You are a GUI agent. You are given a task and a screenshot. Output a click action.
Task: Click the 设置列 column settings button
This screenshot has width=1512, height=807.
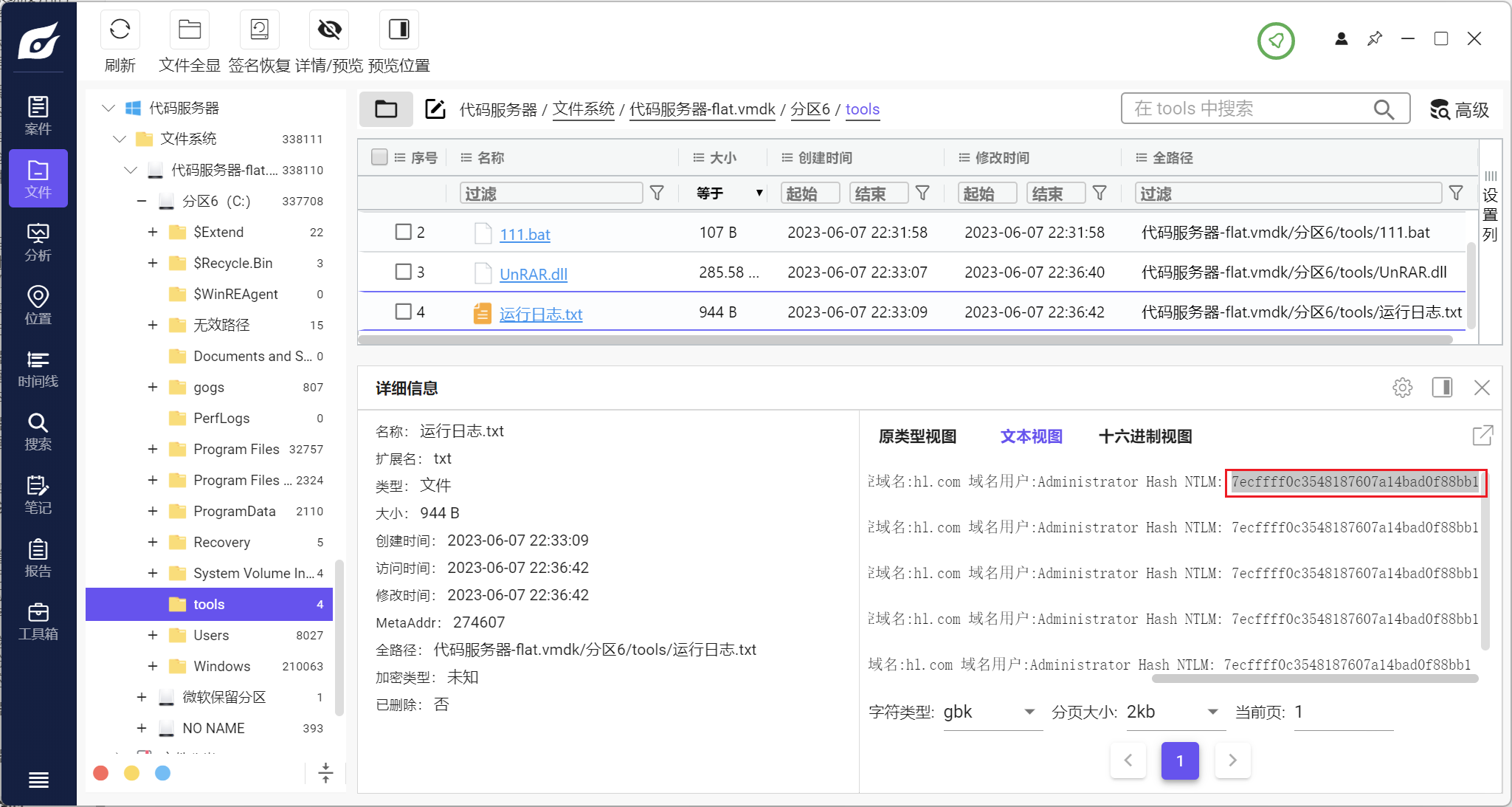[x=1491, y=205]
